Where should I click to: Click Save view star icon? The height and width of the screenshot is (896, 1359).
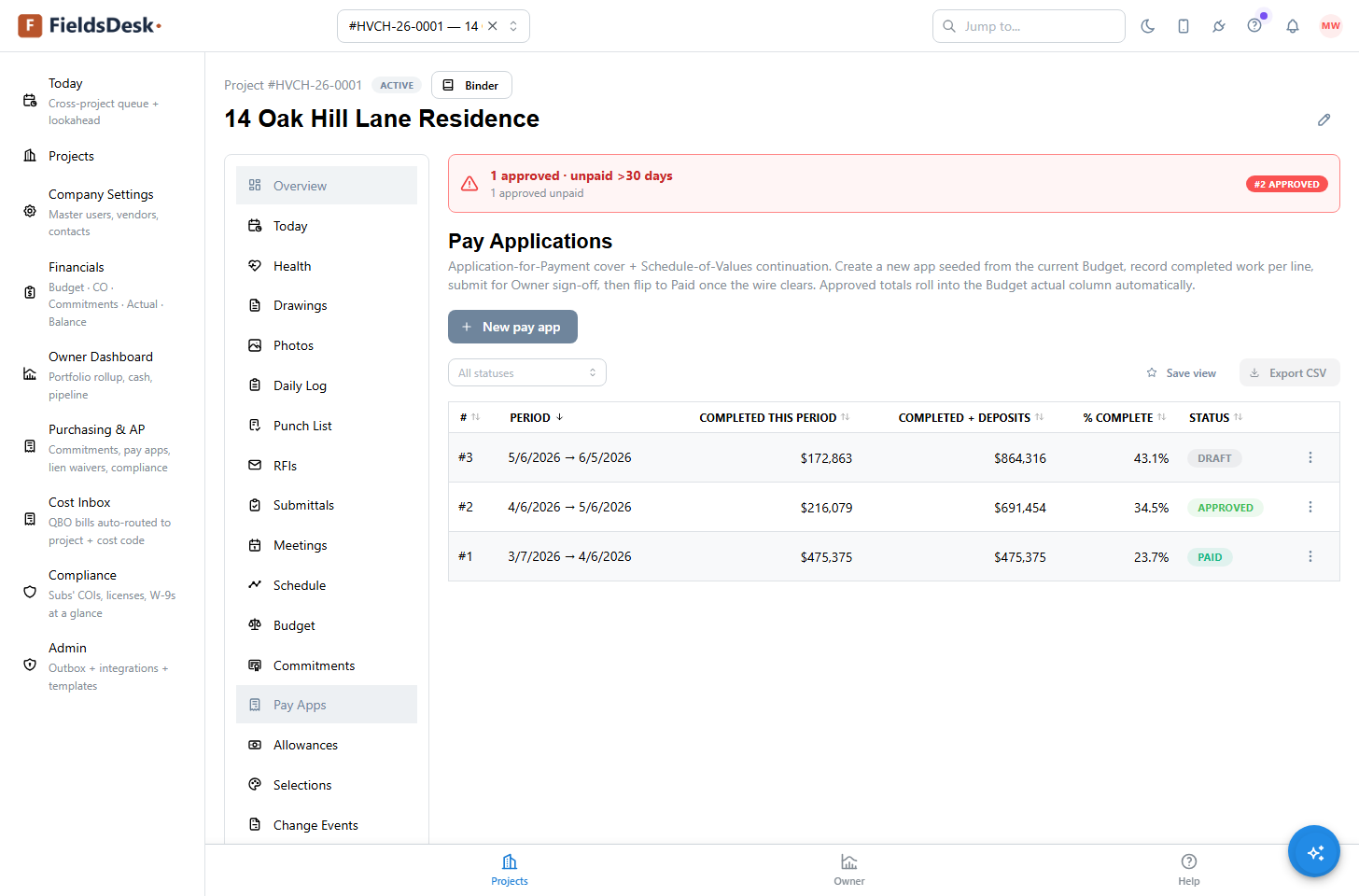[1152, 372]
